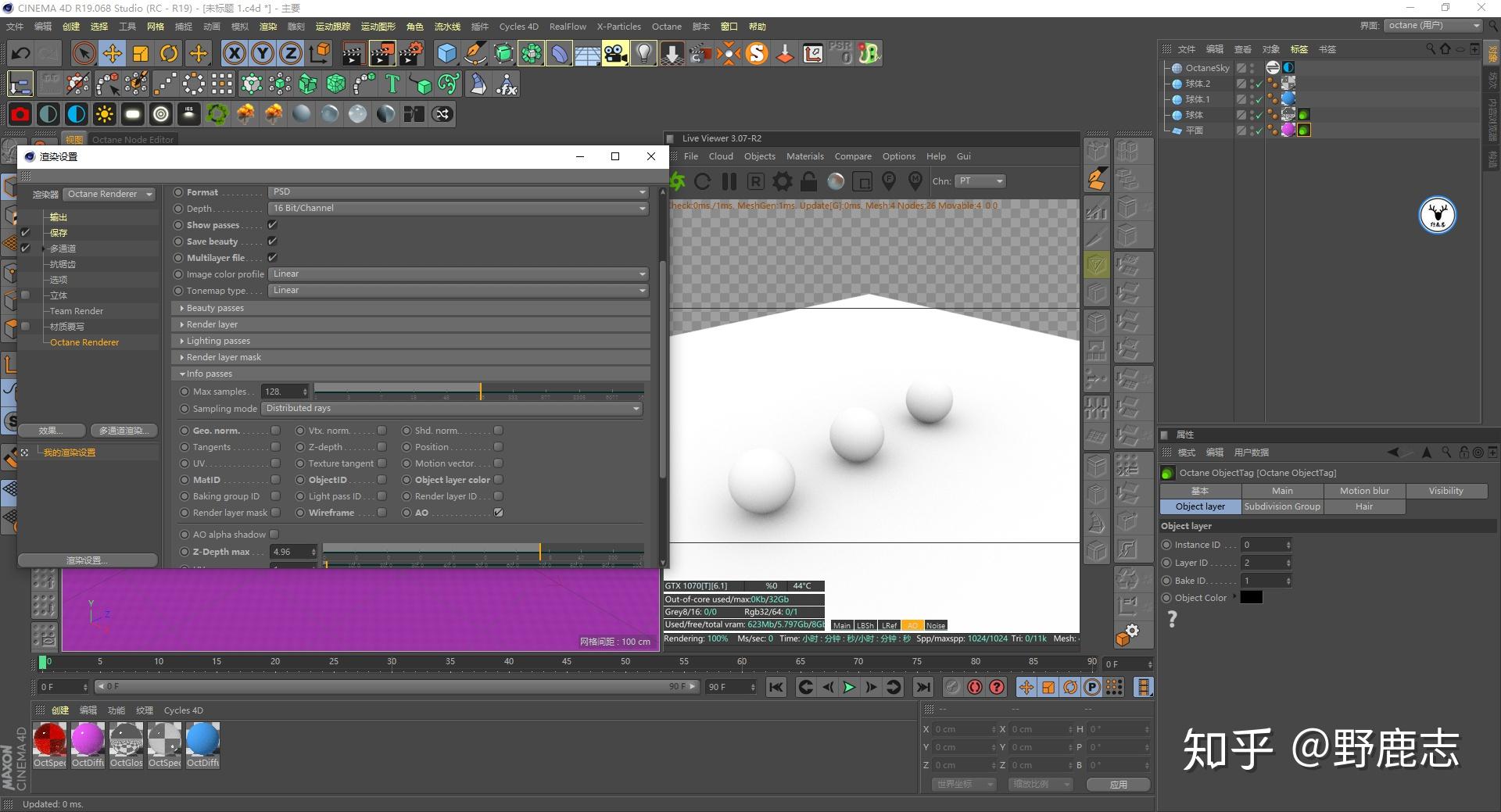Click the text tool T icon
This screenshot has height=812, width=1501.
pos(392,84)
